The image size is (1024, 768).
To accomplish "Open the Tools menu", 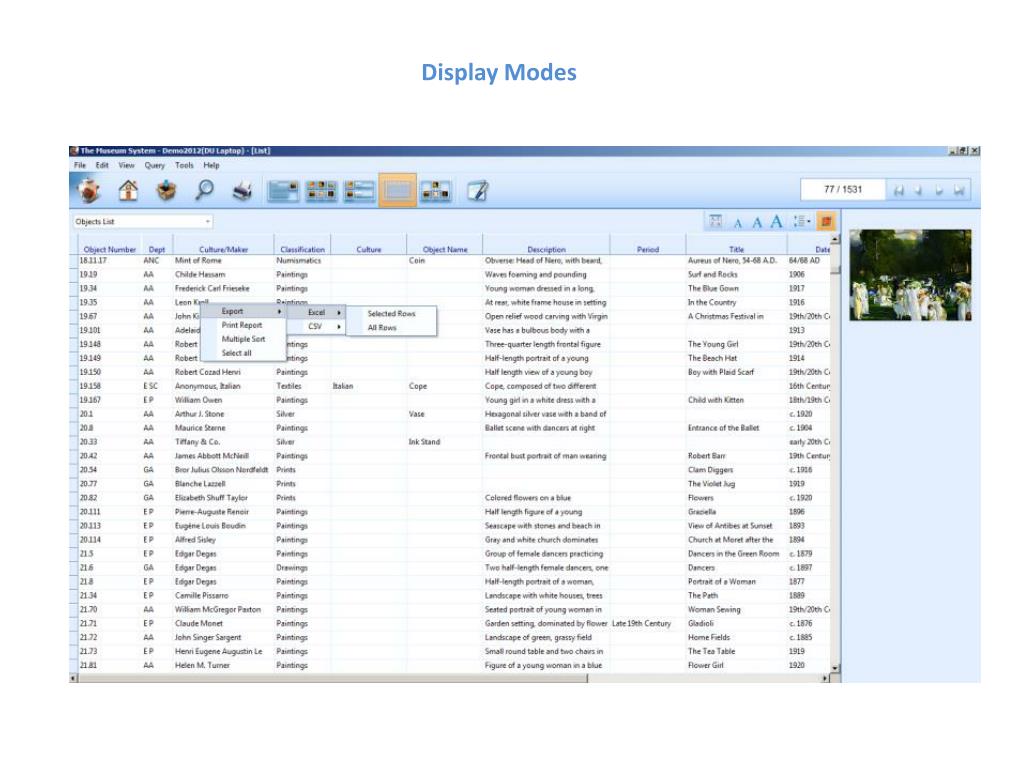I will (x=184, y=165).
